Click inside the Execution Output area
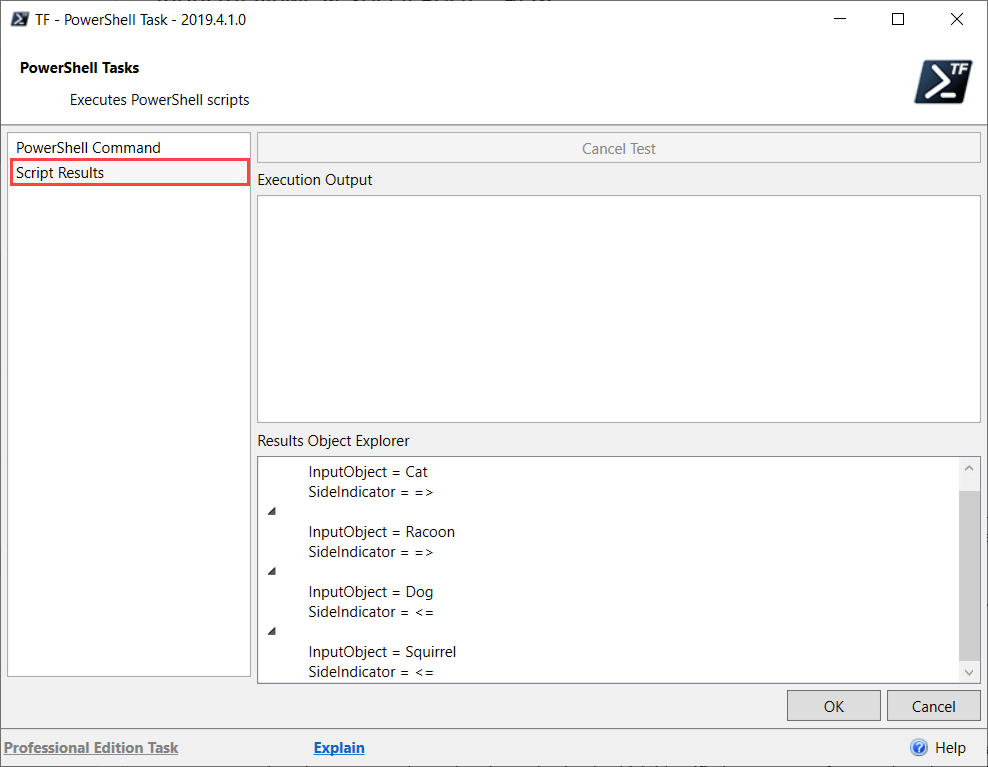988x767 pixels. (618, 307)
